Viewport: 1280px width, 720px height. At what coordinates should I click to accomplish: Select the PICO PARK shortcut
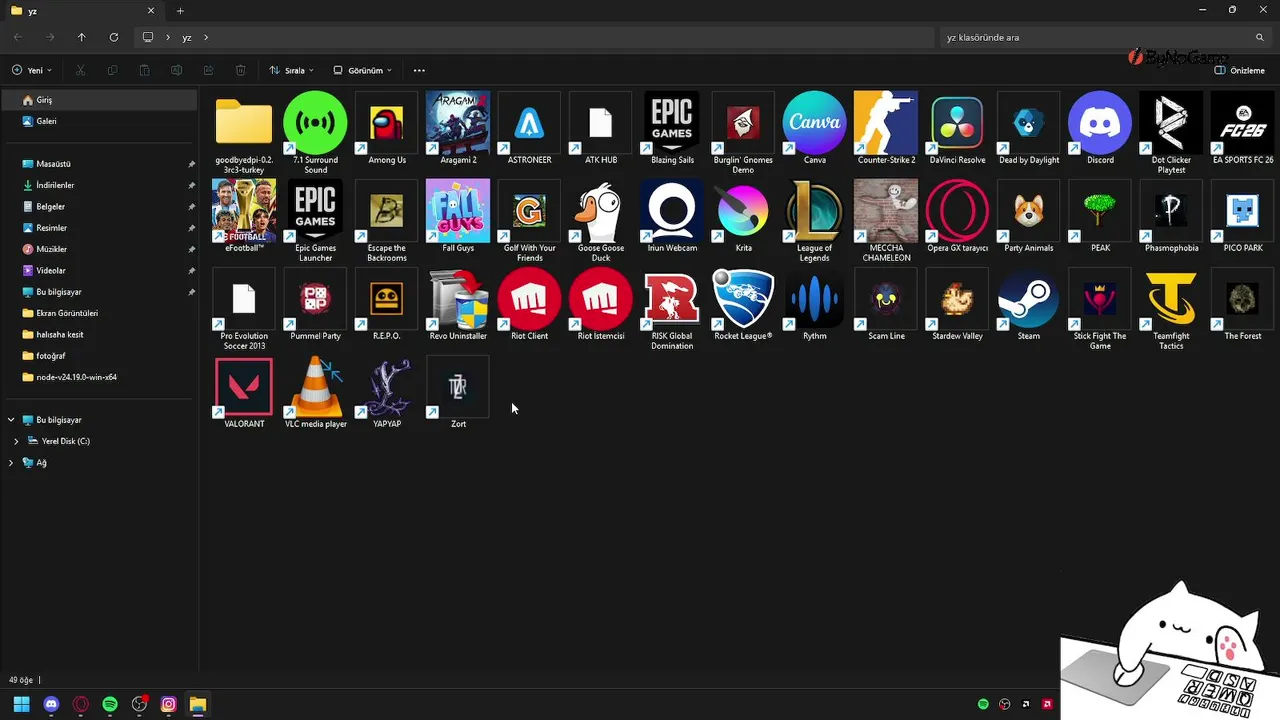(1243, 217)
